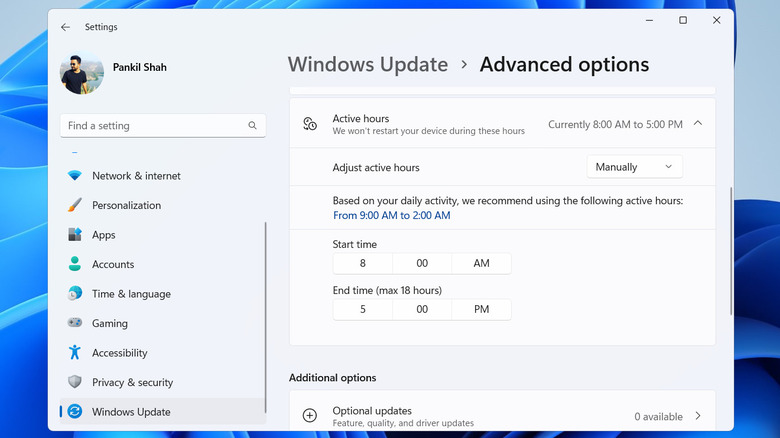Open Gaming settings
Viewport: 780px width, 438px height.
(x=110, y=324)
